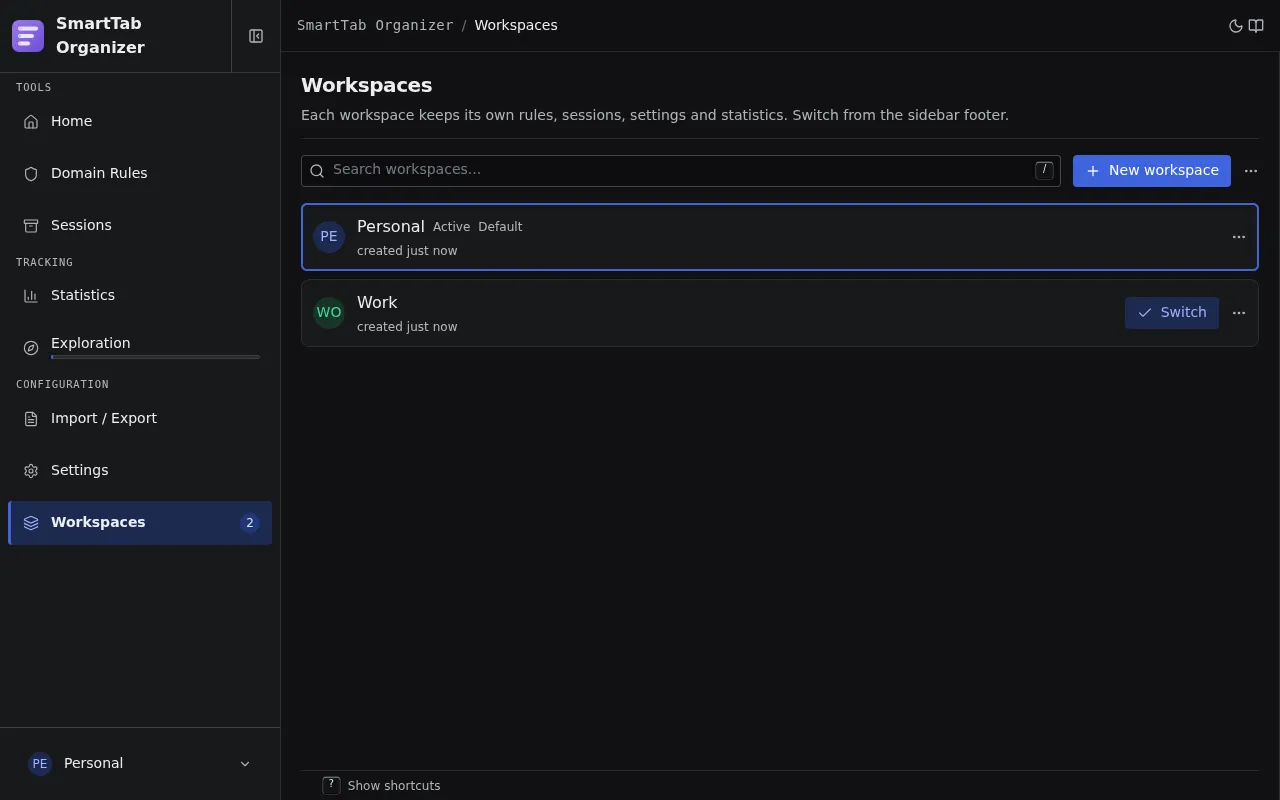Click the slash shortcut key hint
Image resolution: width=1280 pixels, height=800 pixels.
point(1044,170)
